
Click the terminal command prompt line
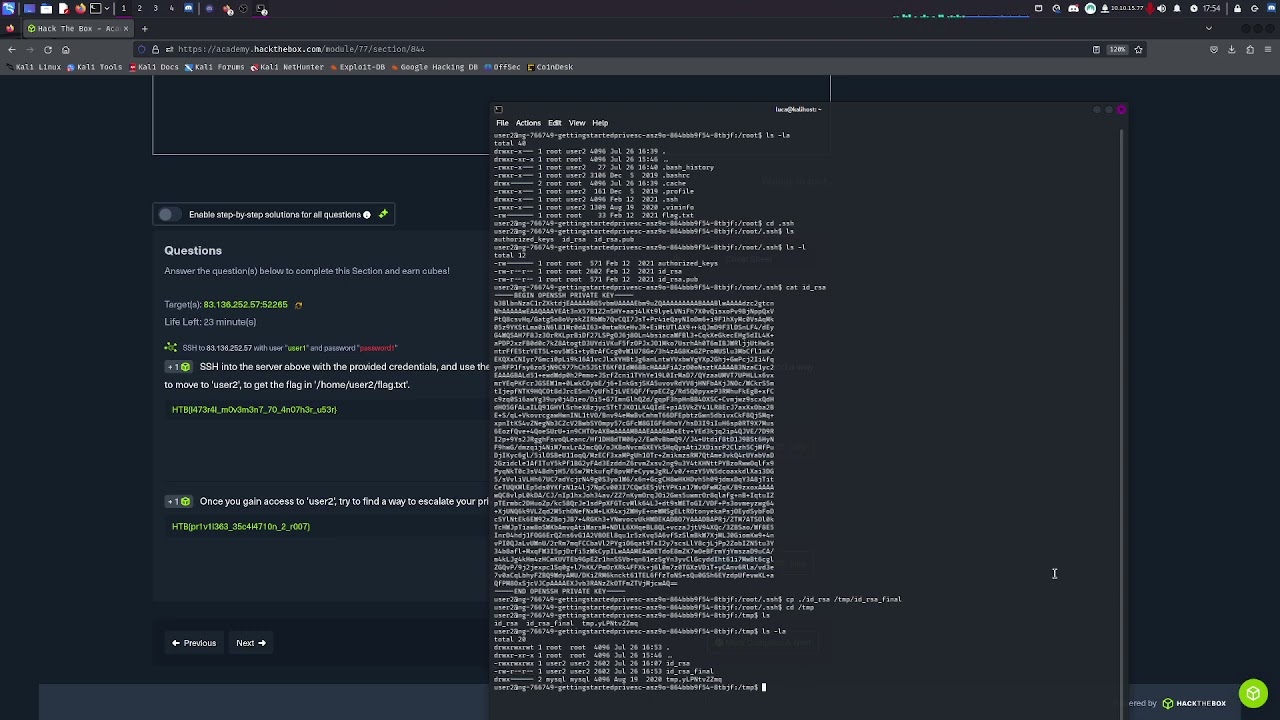630,687
